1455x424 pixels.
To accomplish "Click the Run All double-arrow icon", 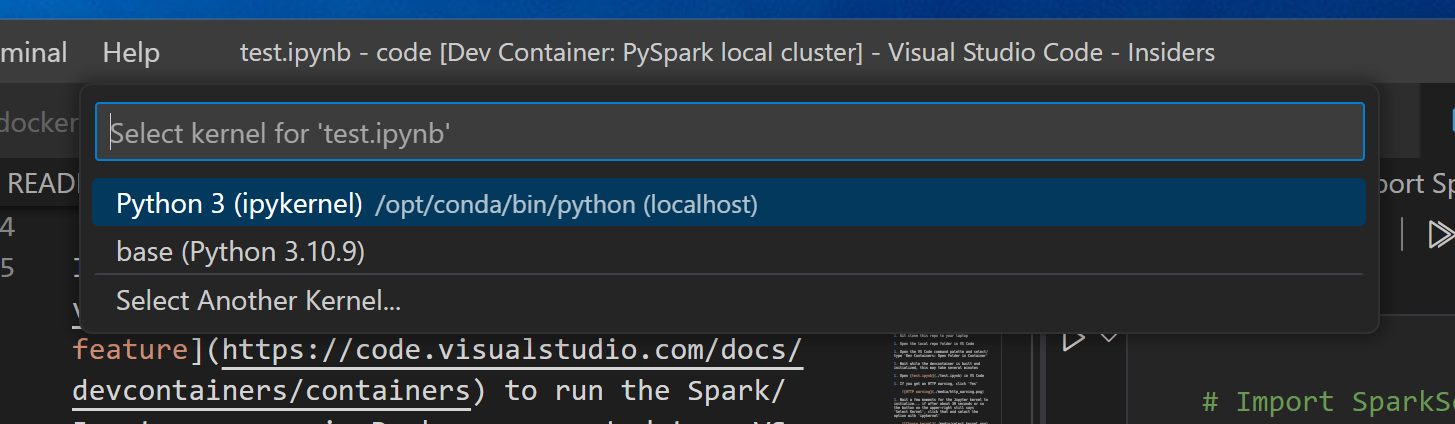I will point(1441,235).
